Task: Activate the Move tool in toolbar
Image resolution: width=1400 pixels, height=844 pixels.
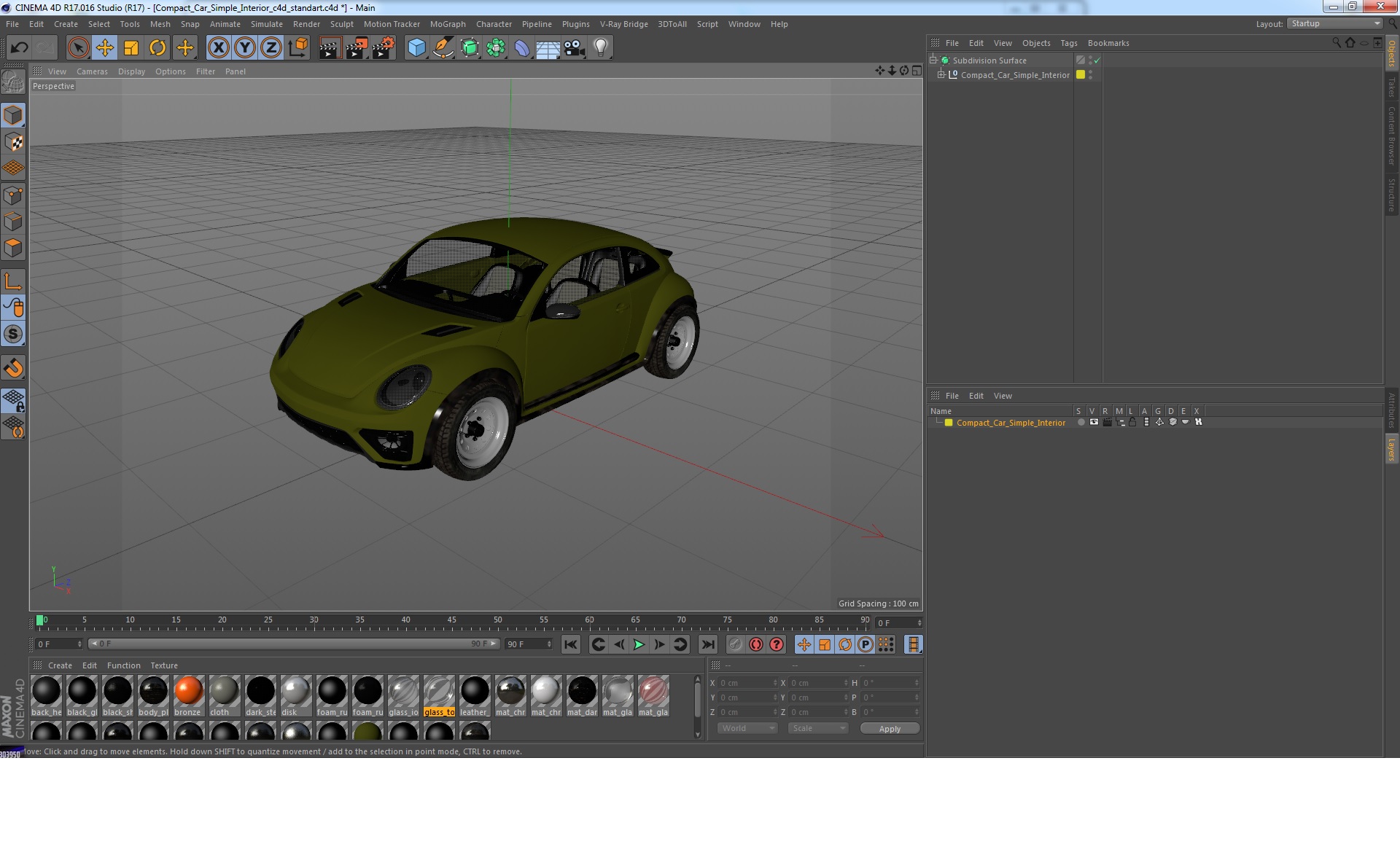Action: click(x=105, y=48)
